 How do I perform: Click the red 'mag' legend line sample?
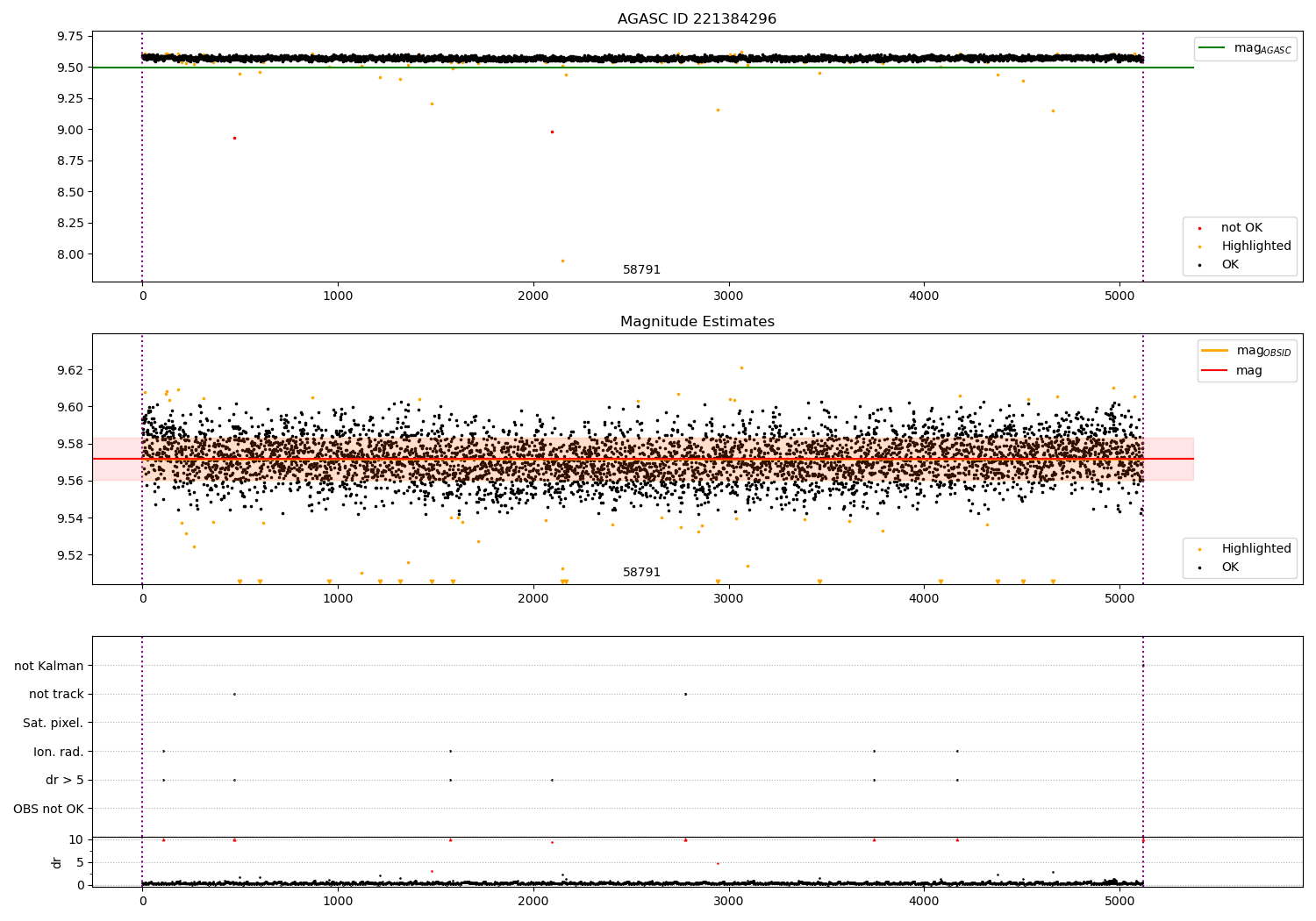pyautogui.click(x=1215, y=370)
